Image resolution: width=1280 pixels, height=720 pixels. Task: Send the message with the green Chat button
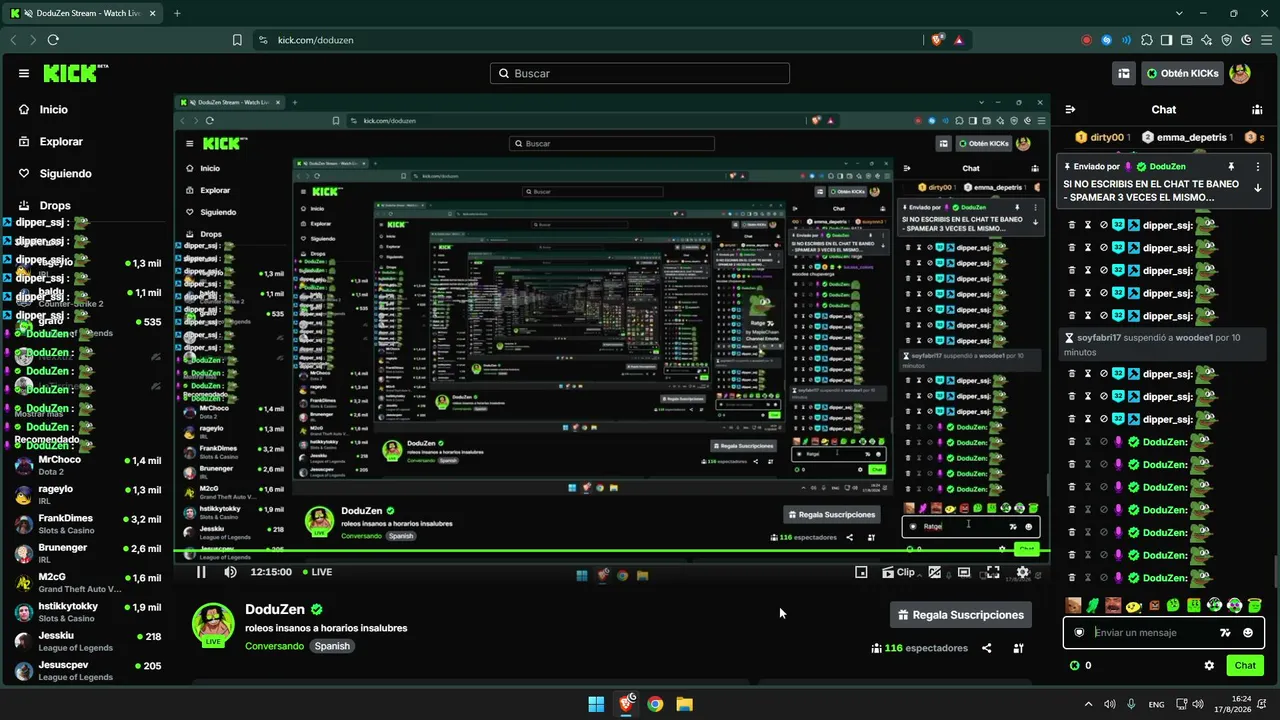pyautogui.click(x=1245, y=665)
